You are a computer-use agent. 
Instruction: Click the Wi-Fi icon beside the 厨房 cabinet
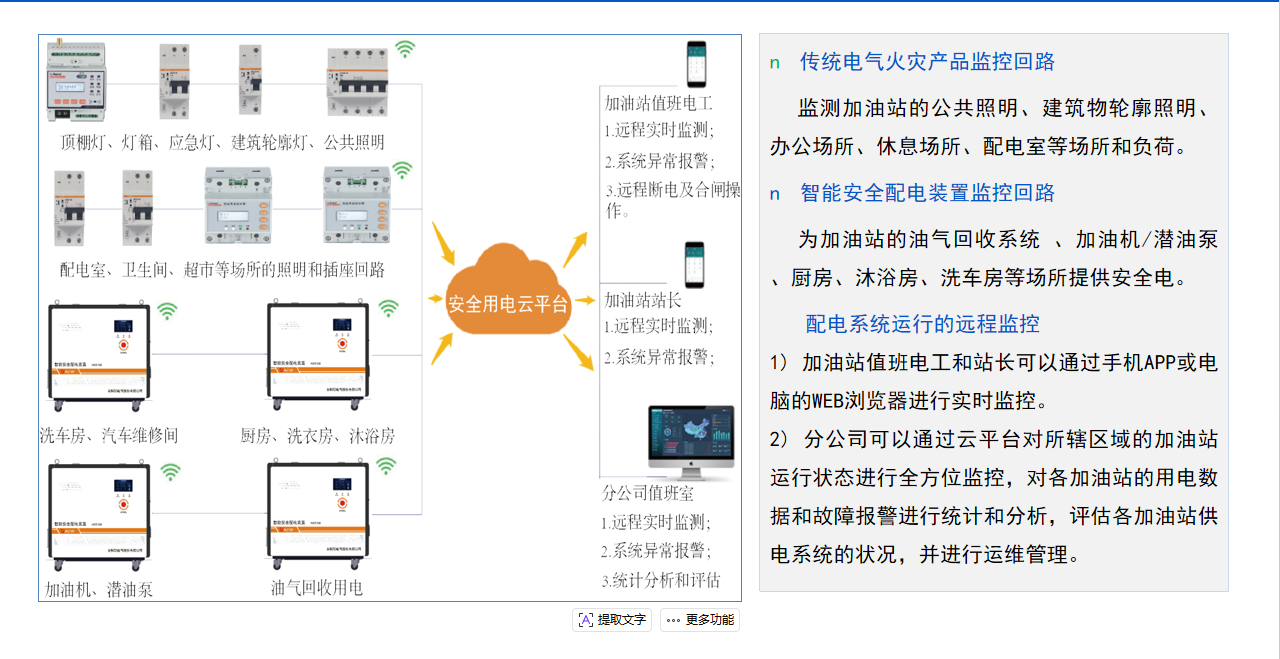click(x=388, y=308)
